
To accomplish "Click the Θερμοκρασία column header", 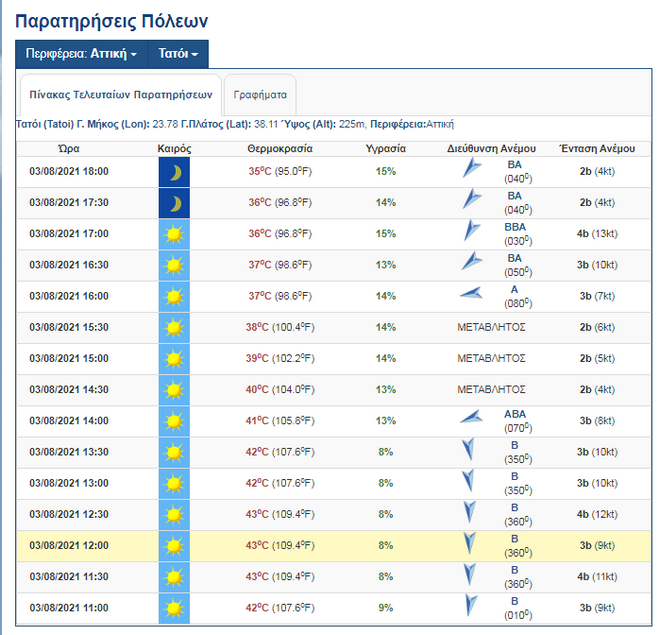I will point(280,148).
